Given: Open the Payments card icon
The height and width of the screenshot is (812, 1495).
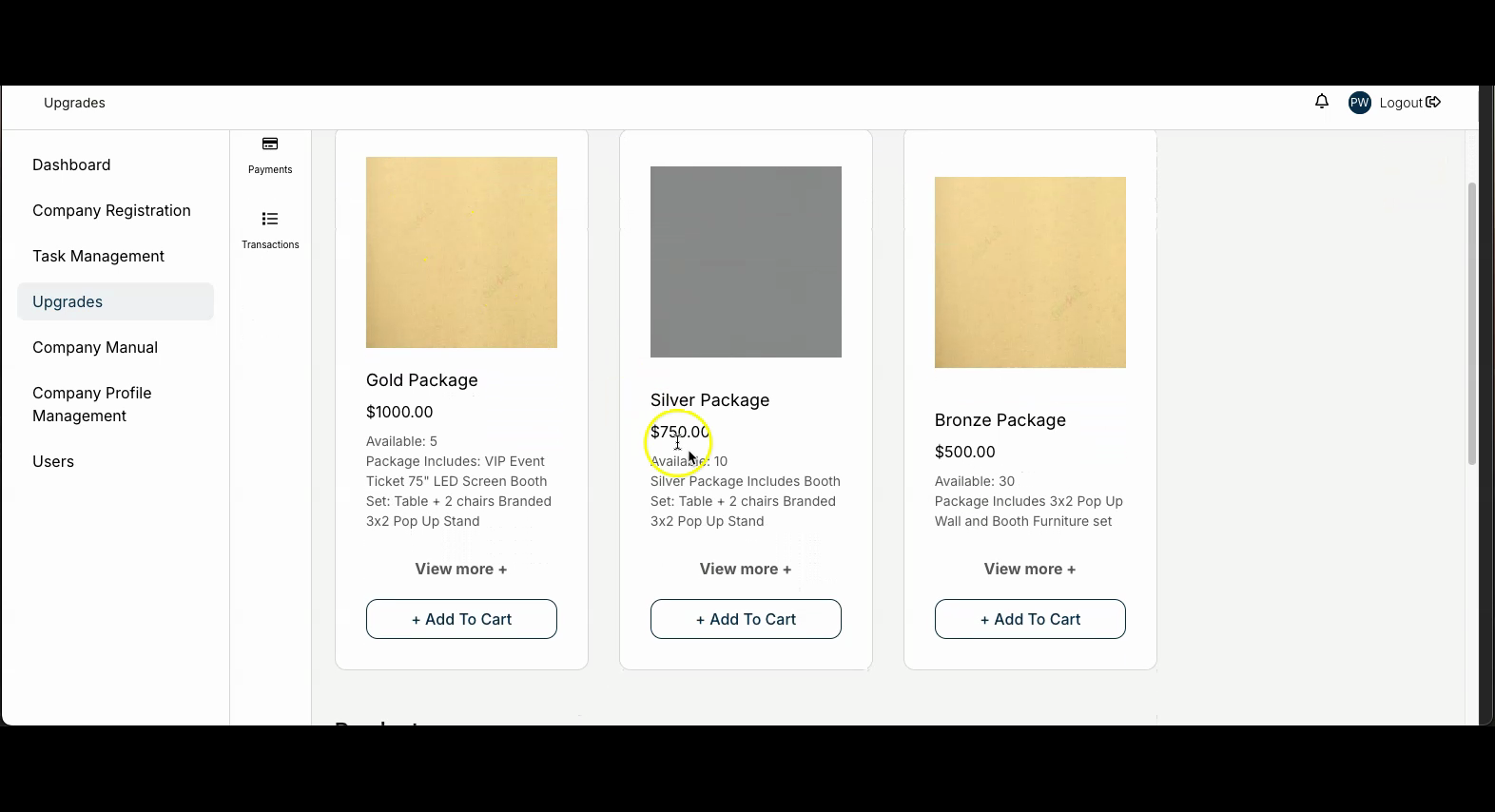Looking at the screenshot, I should tap(270, 145).
